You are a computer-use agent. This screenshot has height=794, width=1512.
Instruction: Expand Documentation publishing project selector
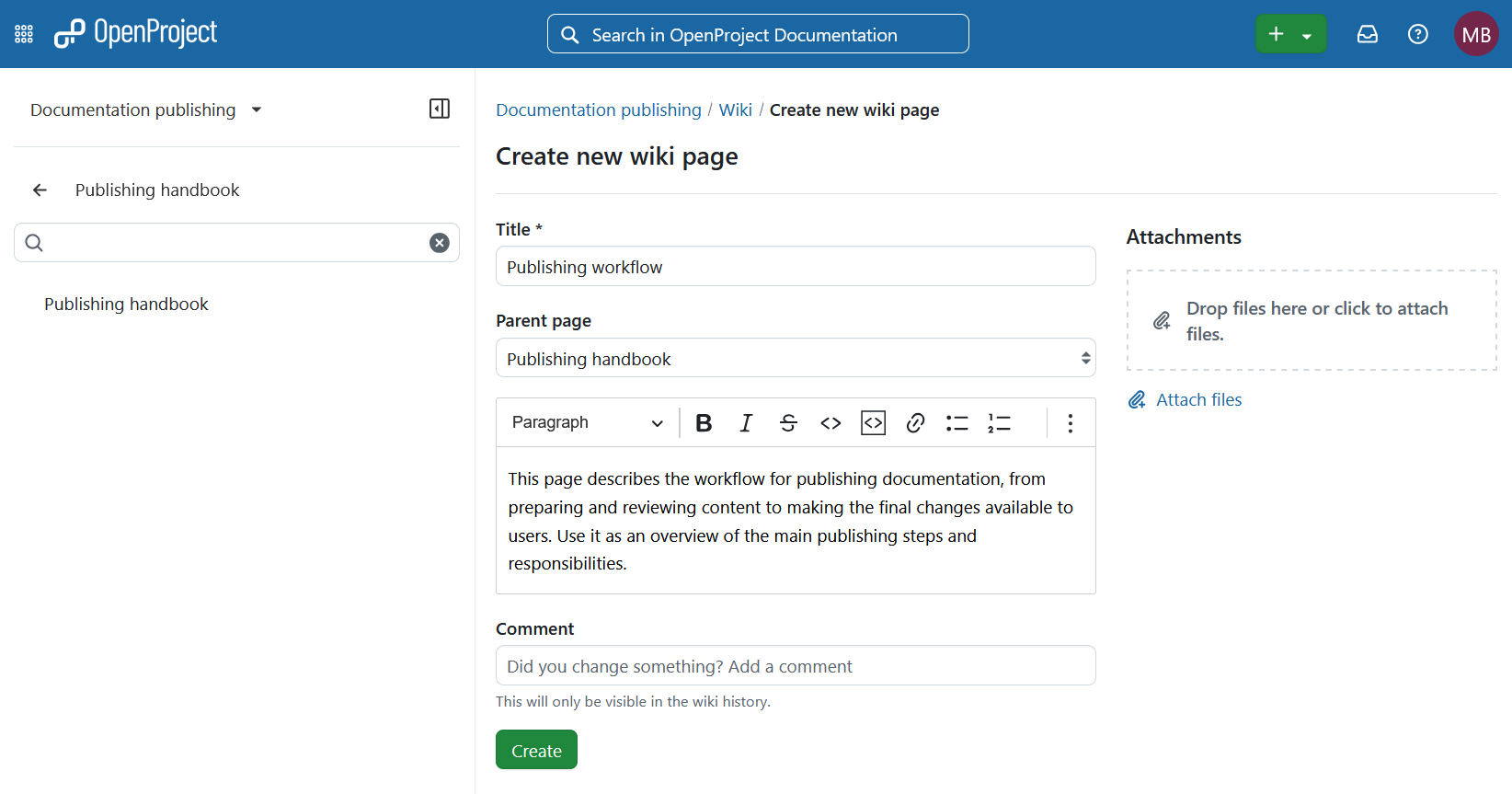pos(146,109)
